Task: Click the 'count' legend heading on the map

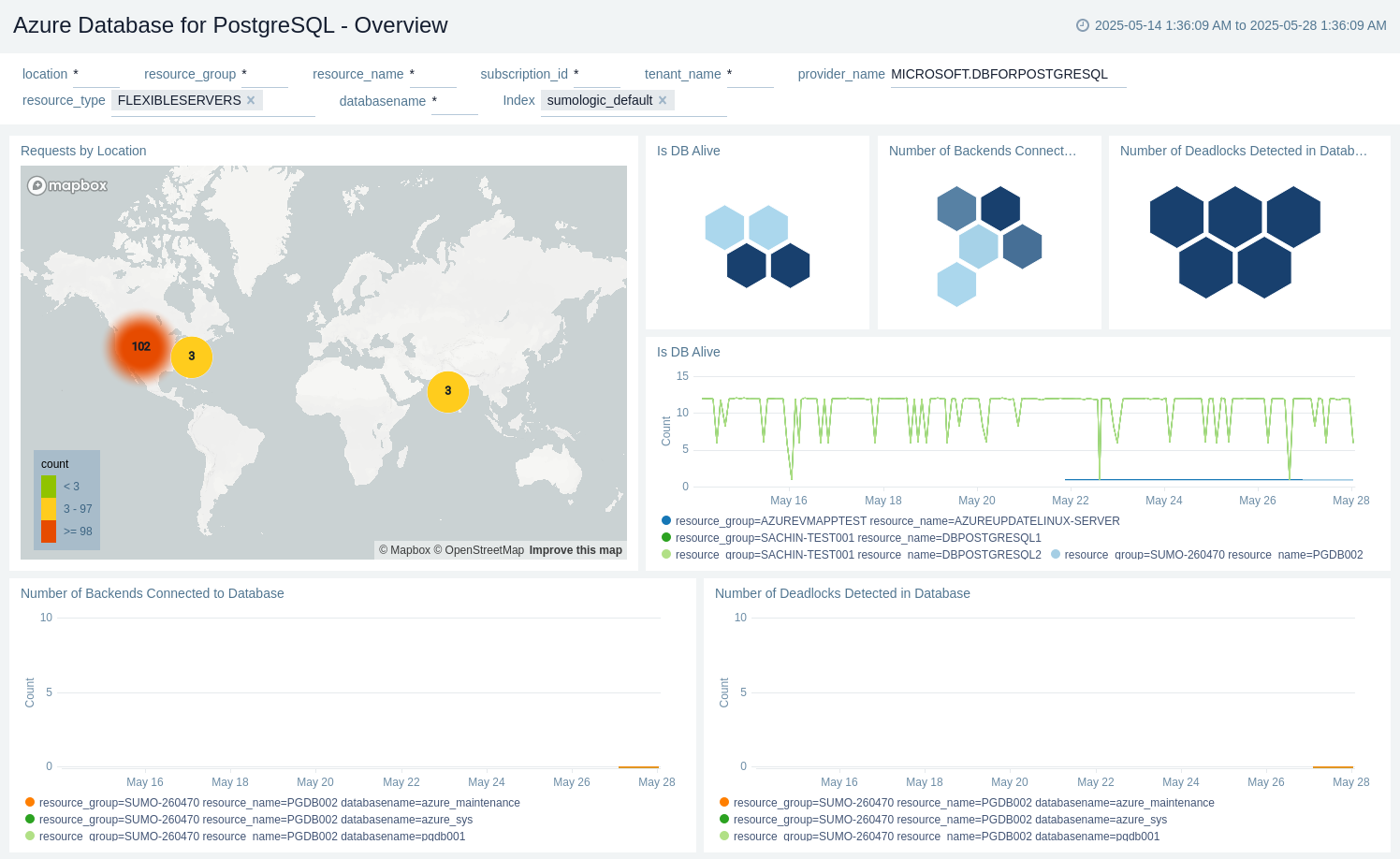Action: click(55, 464)
